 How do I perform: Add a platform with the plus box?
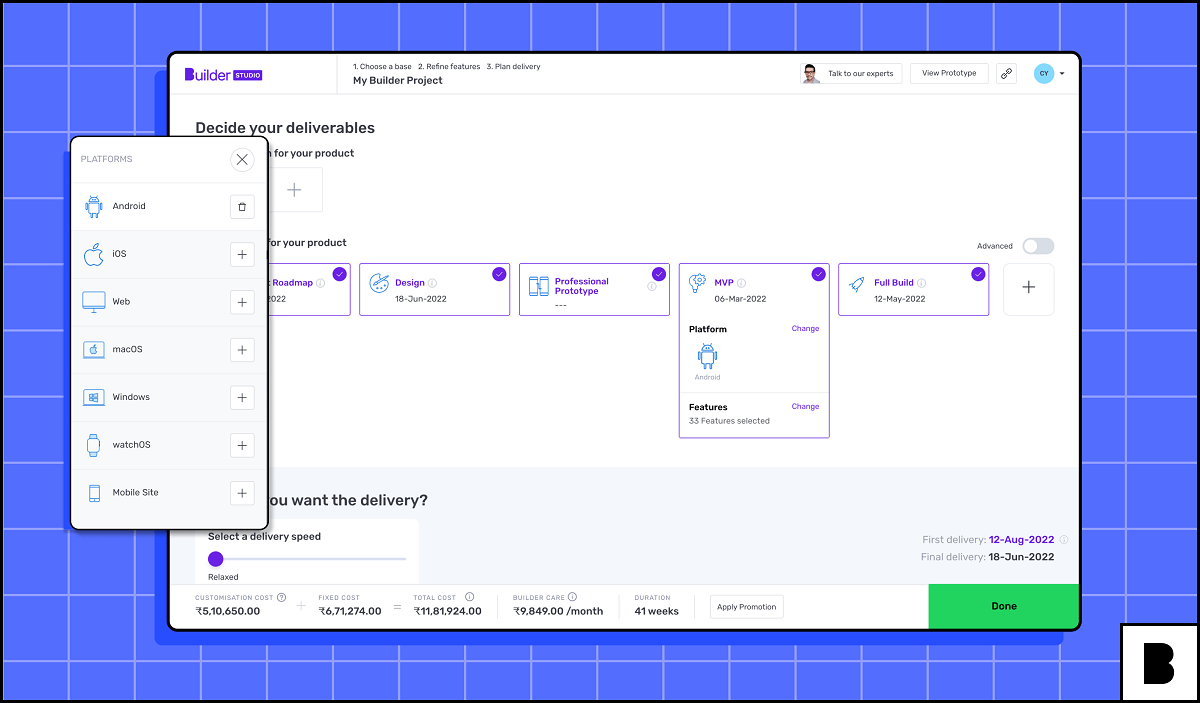[294, 189]
